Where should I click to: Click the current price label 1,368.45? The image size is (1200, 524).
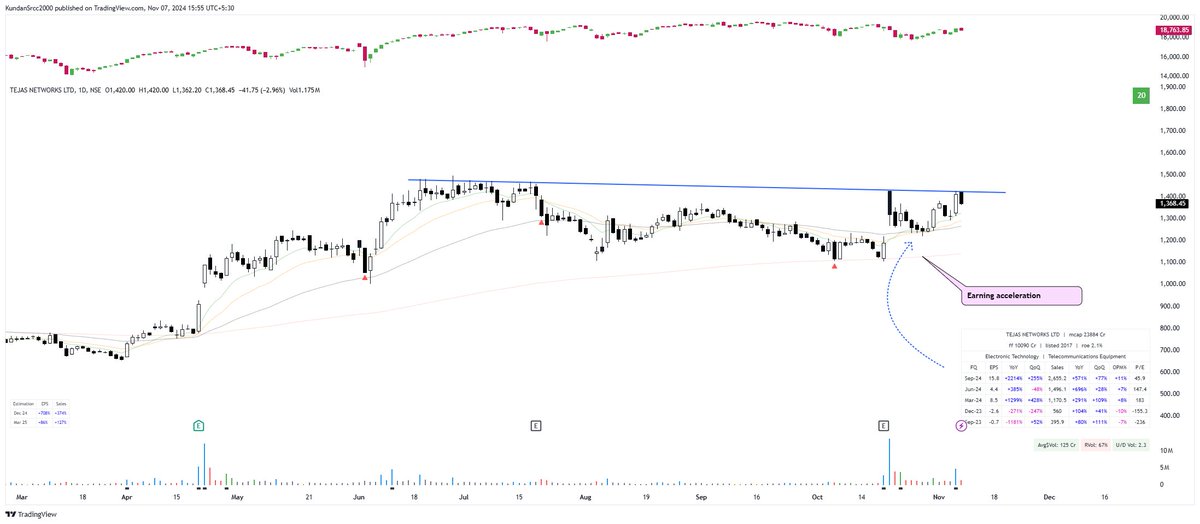[x=1171, y=203]
